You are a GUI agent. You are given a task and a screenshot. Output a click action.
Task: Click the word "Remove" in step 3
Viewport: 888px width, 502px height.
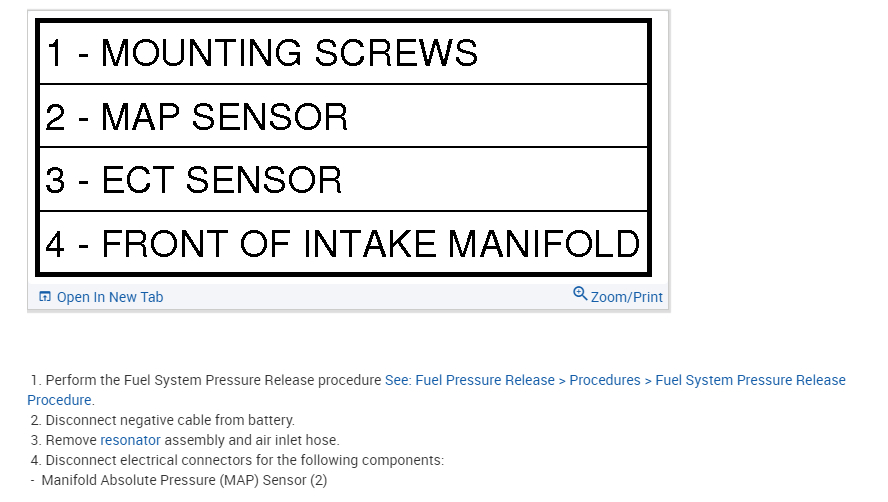coord(71,440)
